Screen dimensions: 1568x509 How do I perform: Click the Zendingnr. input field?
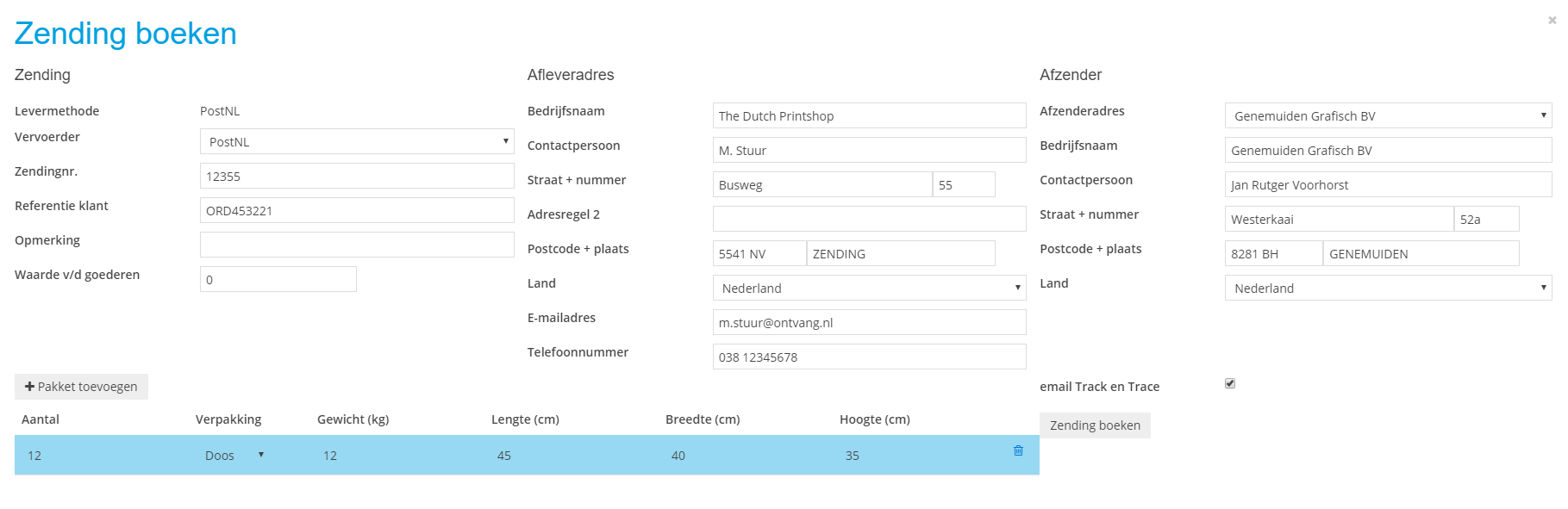click(357, 177)
